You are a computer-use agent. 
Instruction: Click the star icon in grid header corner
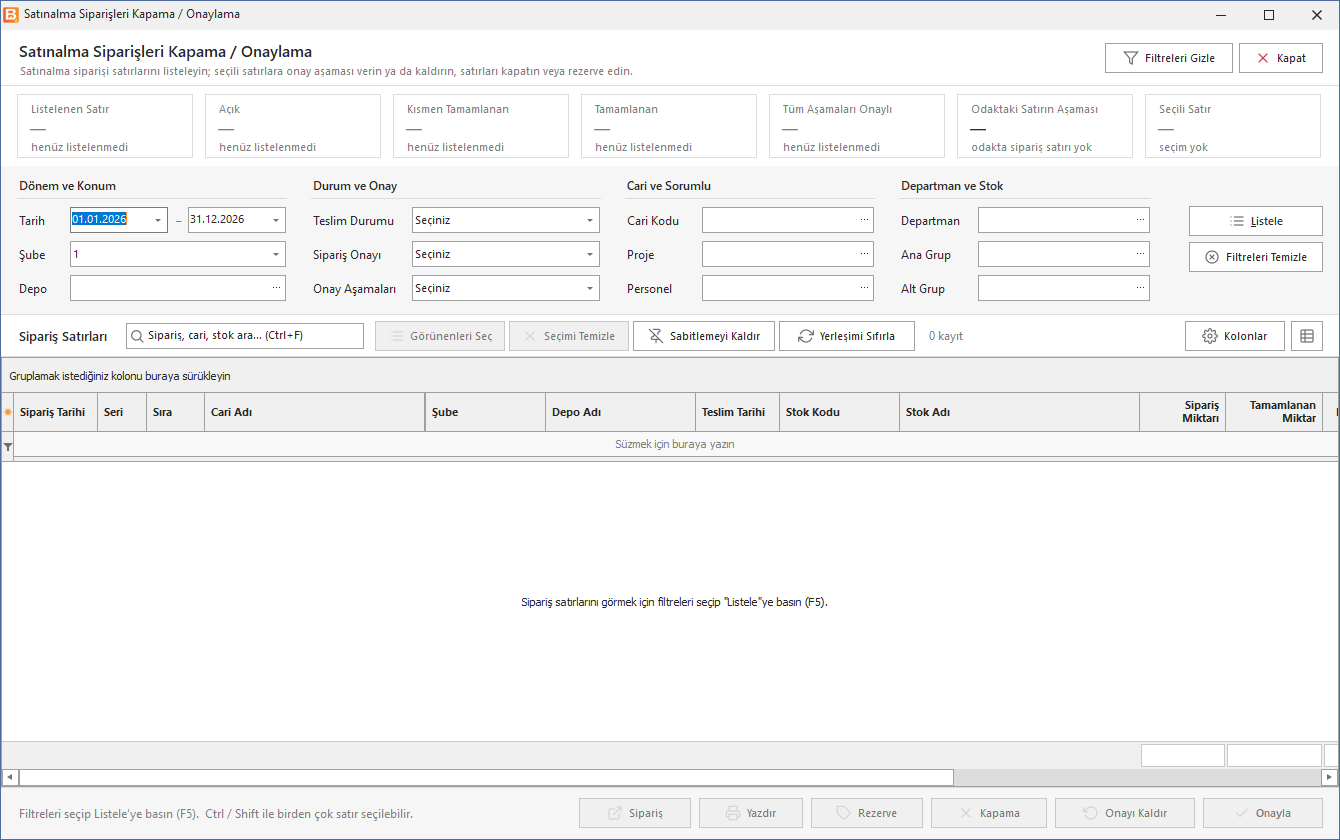[8, 412]
